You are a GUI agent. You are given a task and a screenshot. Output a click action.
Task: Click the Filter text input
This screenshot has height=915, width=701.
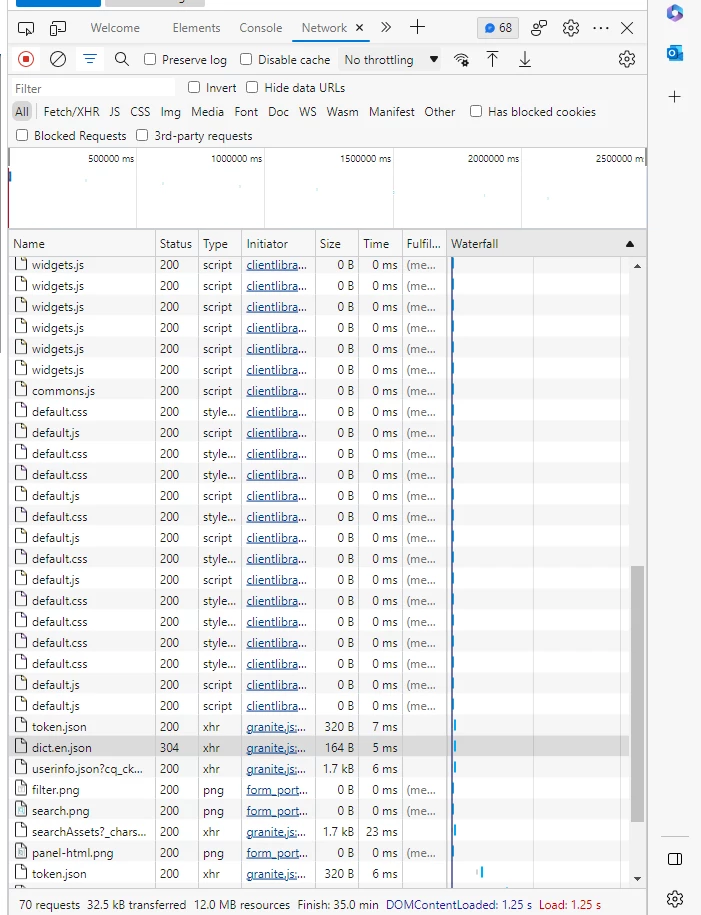point(93,88)
